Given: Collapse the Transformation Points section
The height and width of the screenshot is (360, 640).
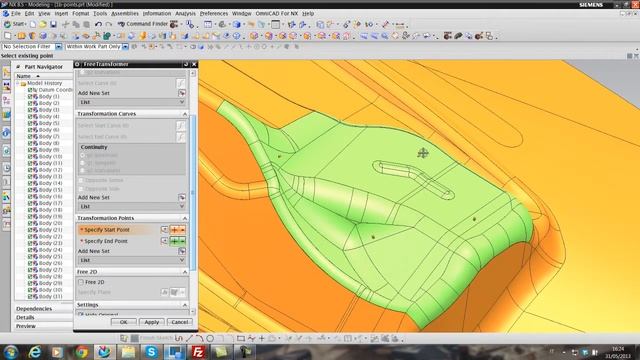Looking at the screenshot, I should tap(184, 218).
